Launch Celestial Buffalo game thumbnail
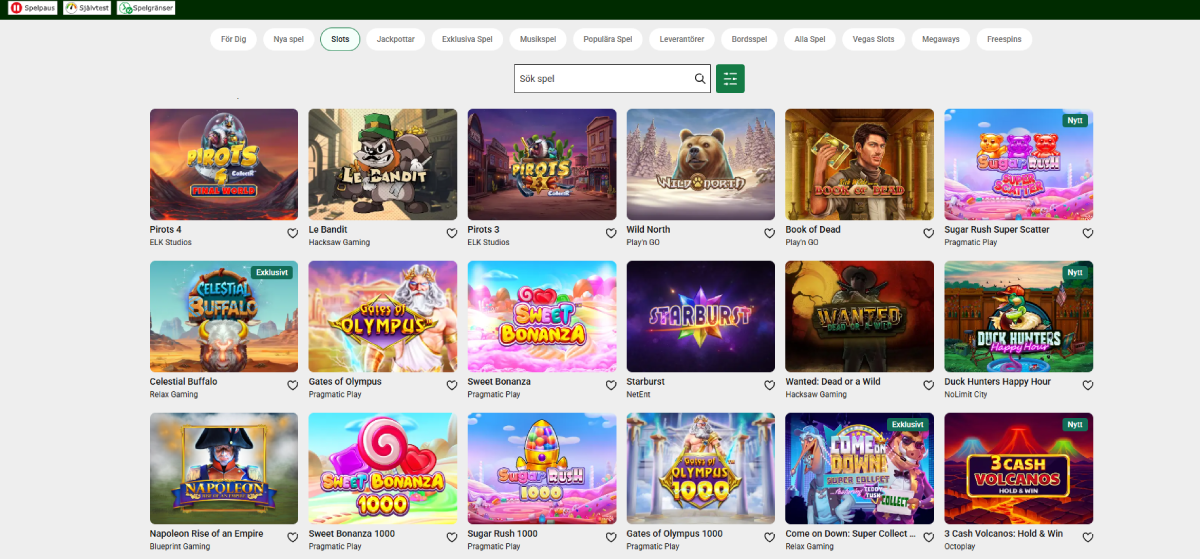The width and height of the screenshot is (1200, 559). pos(224,316)
